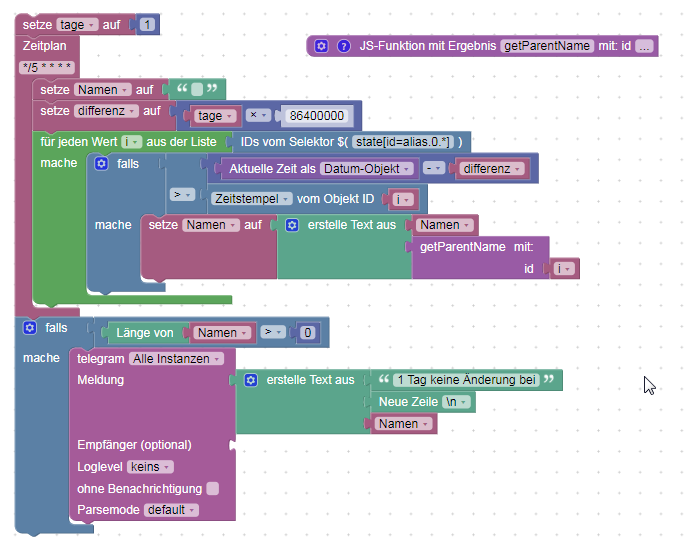Open 'tage' dropdown inside the multiplication block

pyautogui.click(x=215, y=116)
